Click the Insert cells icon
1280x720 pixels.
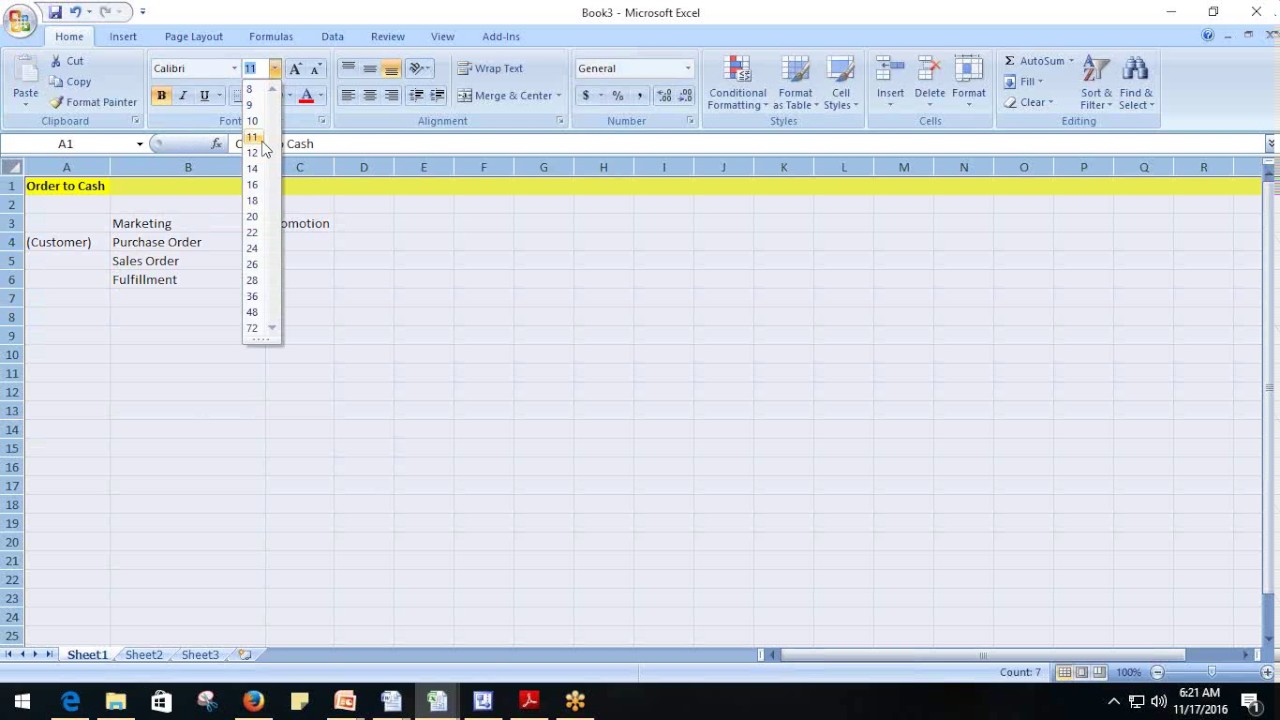(x=890, y=69)
